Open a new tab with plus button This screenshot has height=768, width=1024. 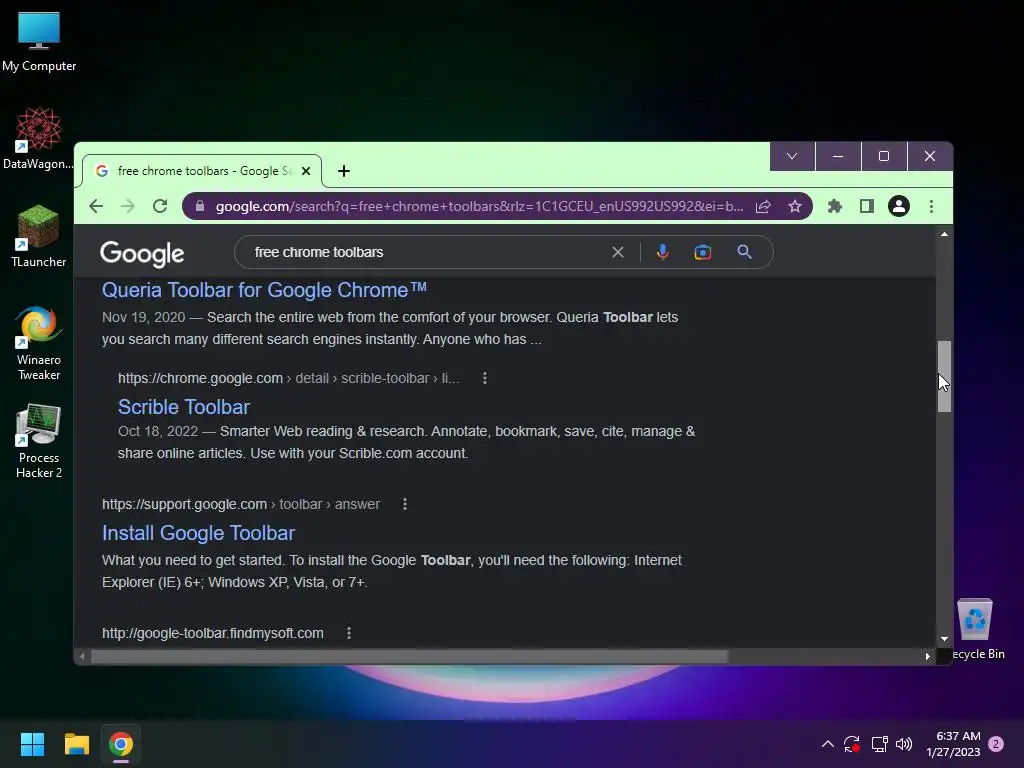pos(344,171)
